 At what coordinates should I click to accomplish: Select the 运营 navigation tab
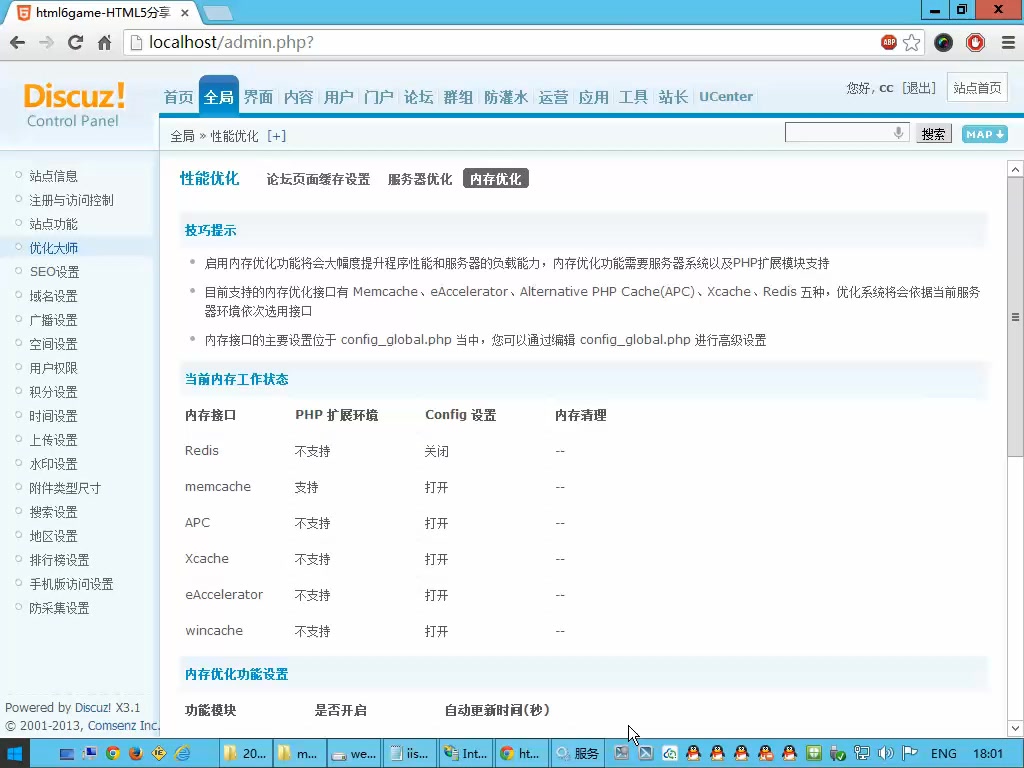pos(553,97)
